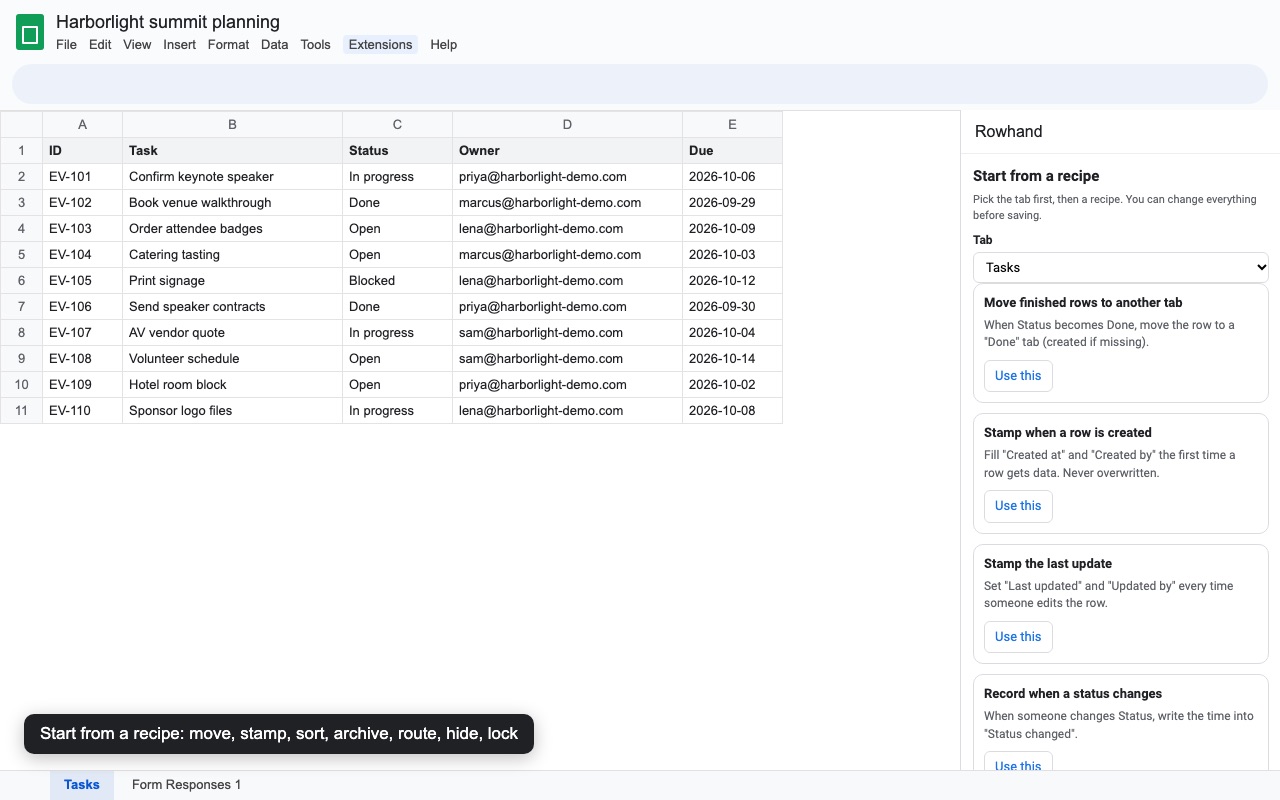Click the Status header cell
Viewport: 1280px width, 800px height.
397,151
